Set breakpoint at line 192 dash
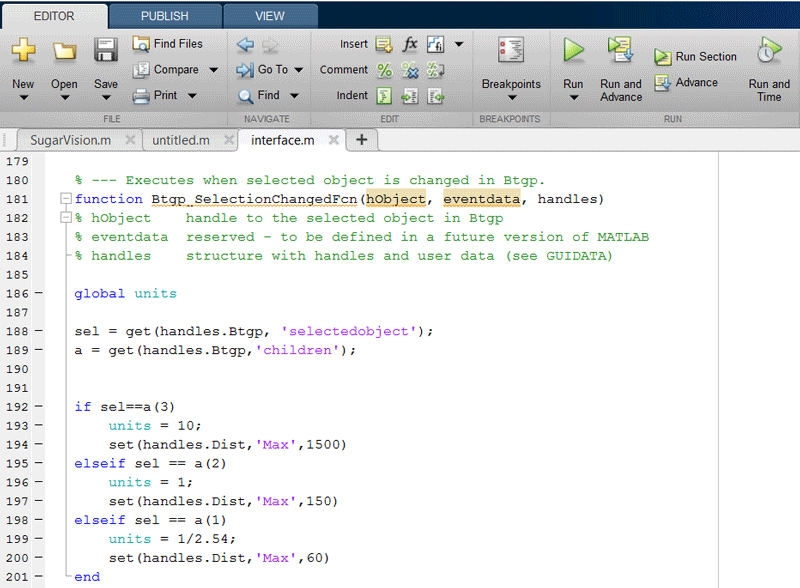This screenshot has width=800, height=588. 39,406
